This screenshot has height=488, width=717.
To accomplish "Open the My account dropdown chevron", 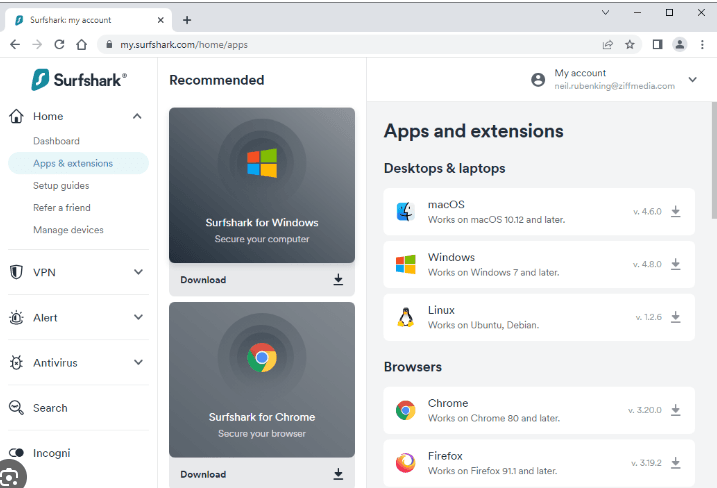I will 693,80.
